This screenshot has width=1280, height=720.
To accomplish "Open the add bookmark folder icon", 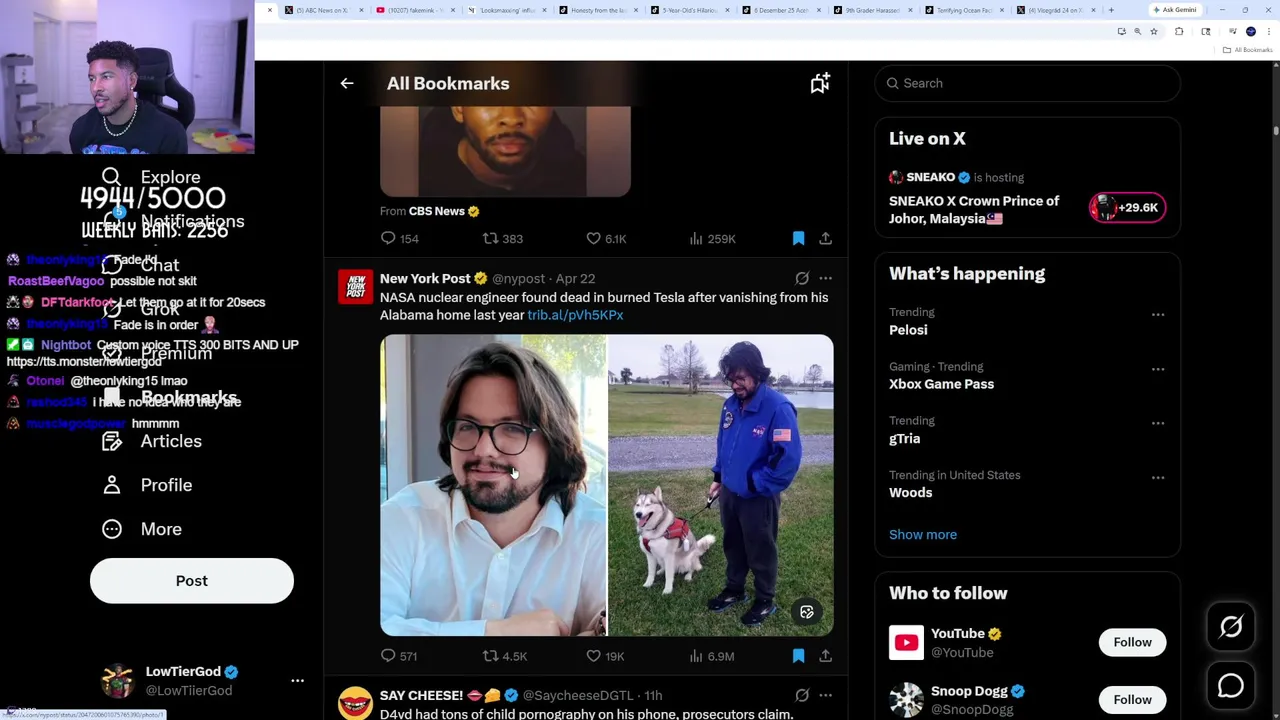I will tap(820, 84).
